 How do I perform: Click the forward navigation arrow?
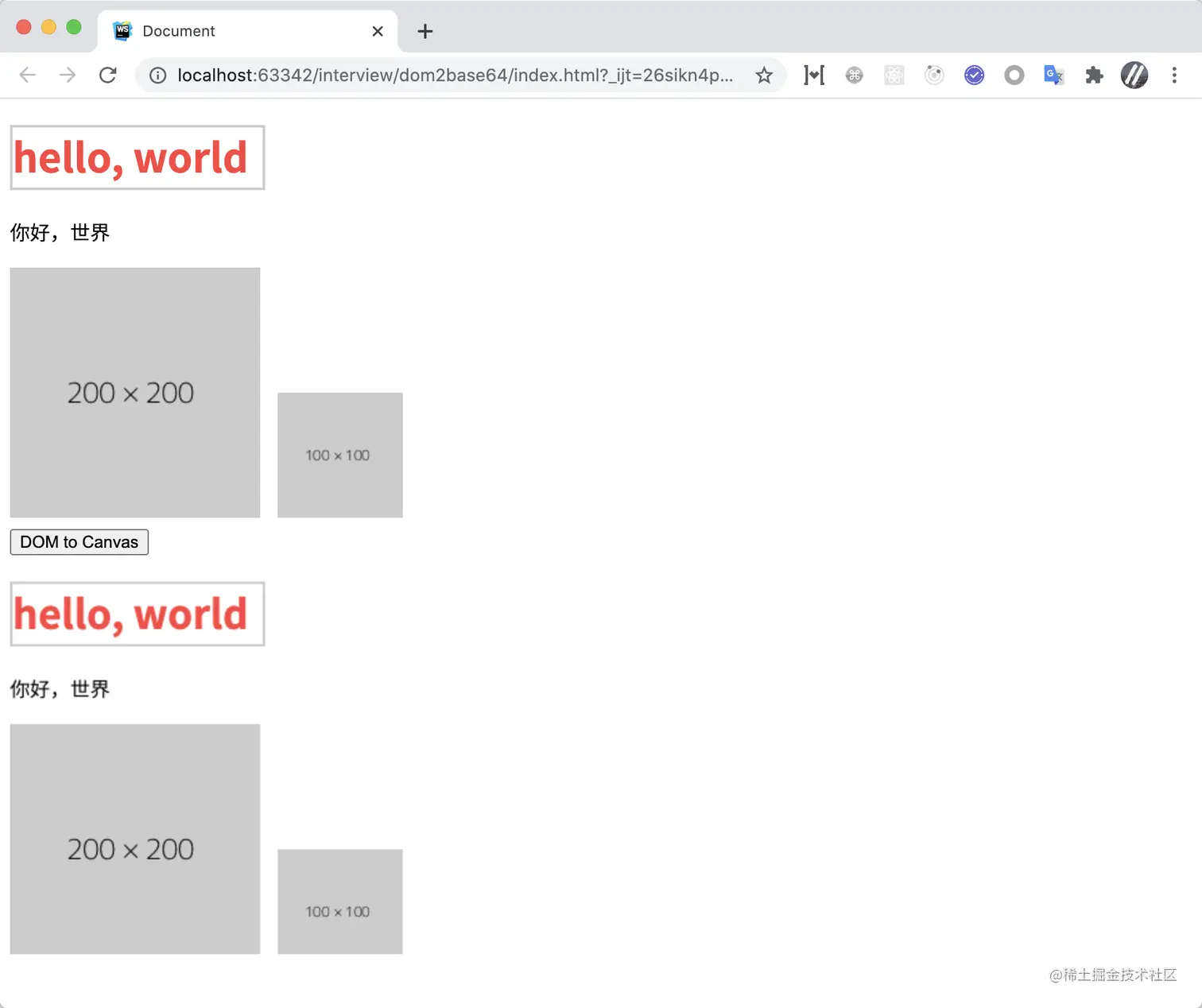[x=68, y=75]
